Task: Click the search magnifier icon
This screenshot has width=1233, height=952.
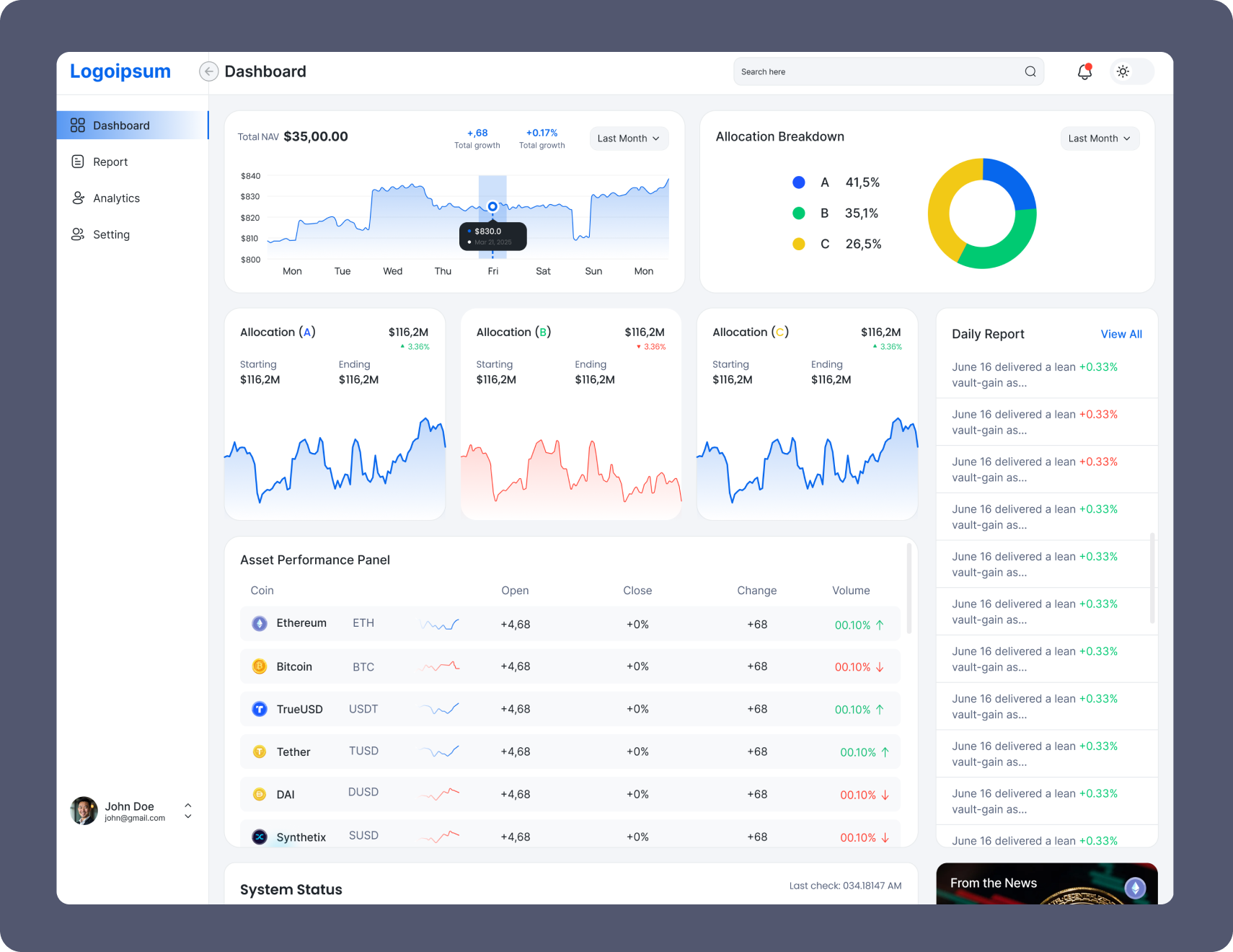Action: pos(1030,71)
